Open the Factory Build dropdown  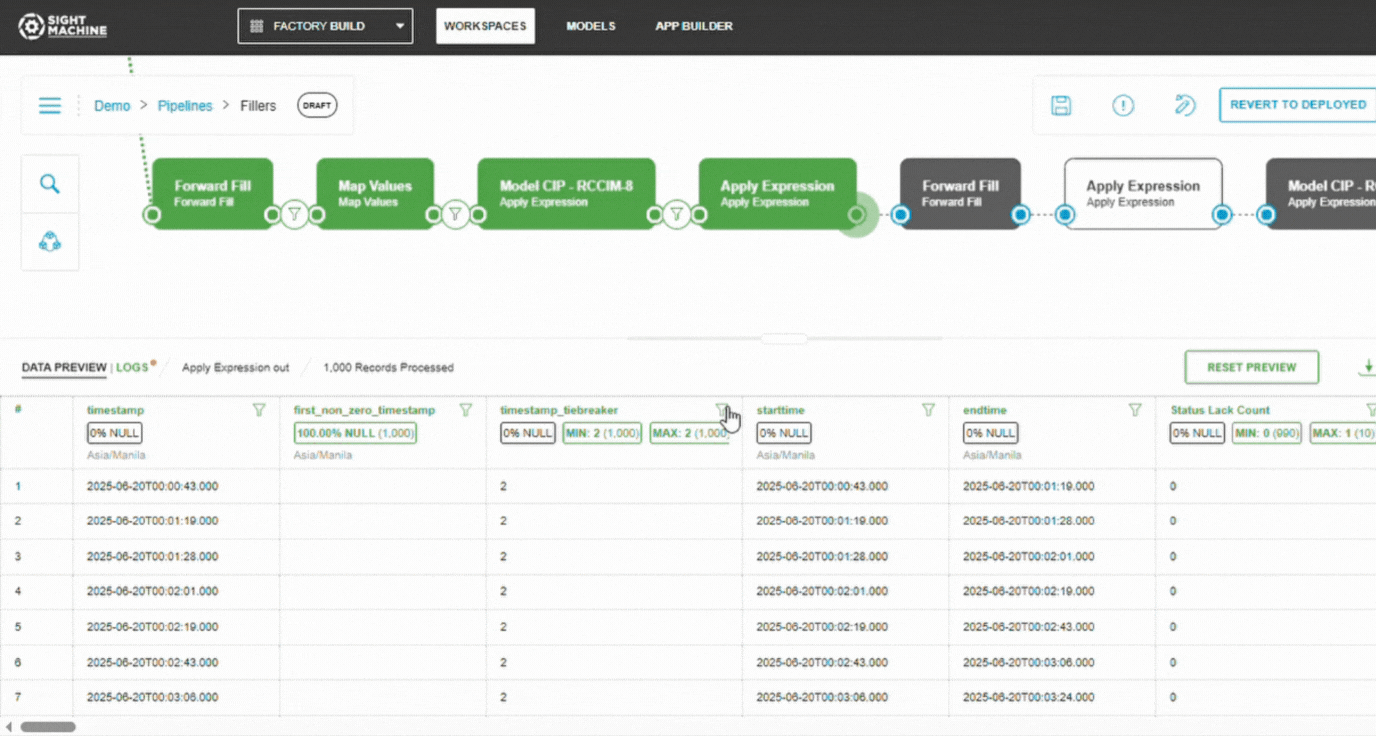tap(325, 26)
